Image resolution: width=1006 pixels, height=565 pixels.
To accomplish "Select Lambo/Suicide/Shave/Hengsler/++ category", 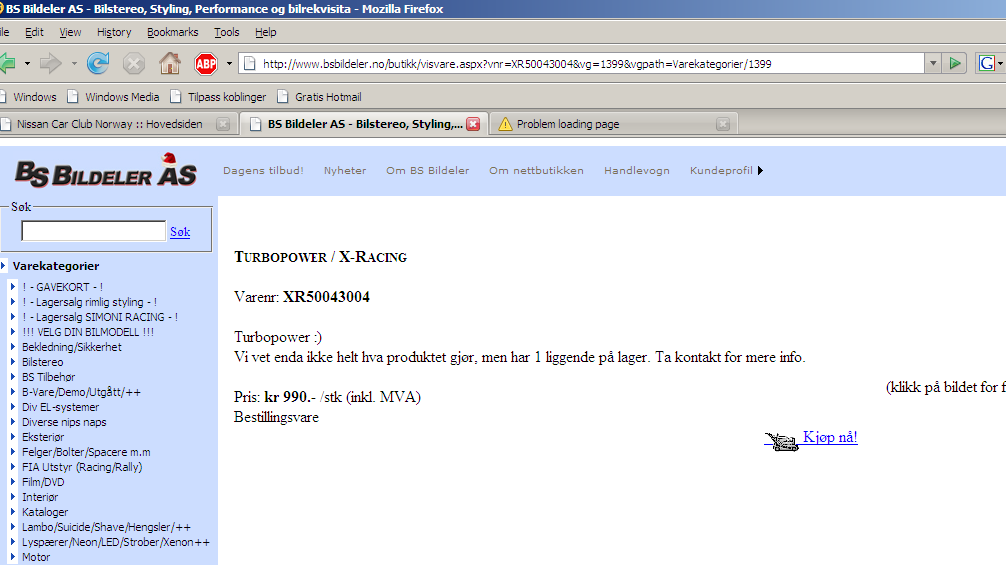I will click(x=107, y=527).
